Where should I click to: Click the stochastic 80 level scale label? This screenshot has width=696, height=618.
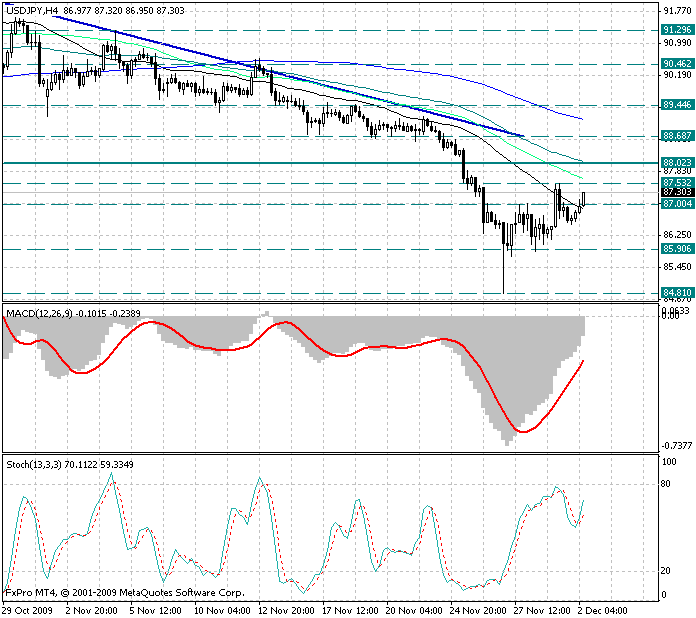[667, 484]
